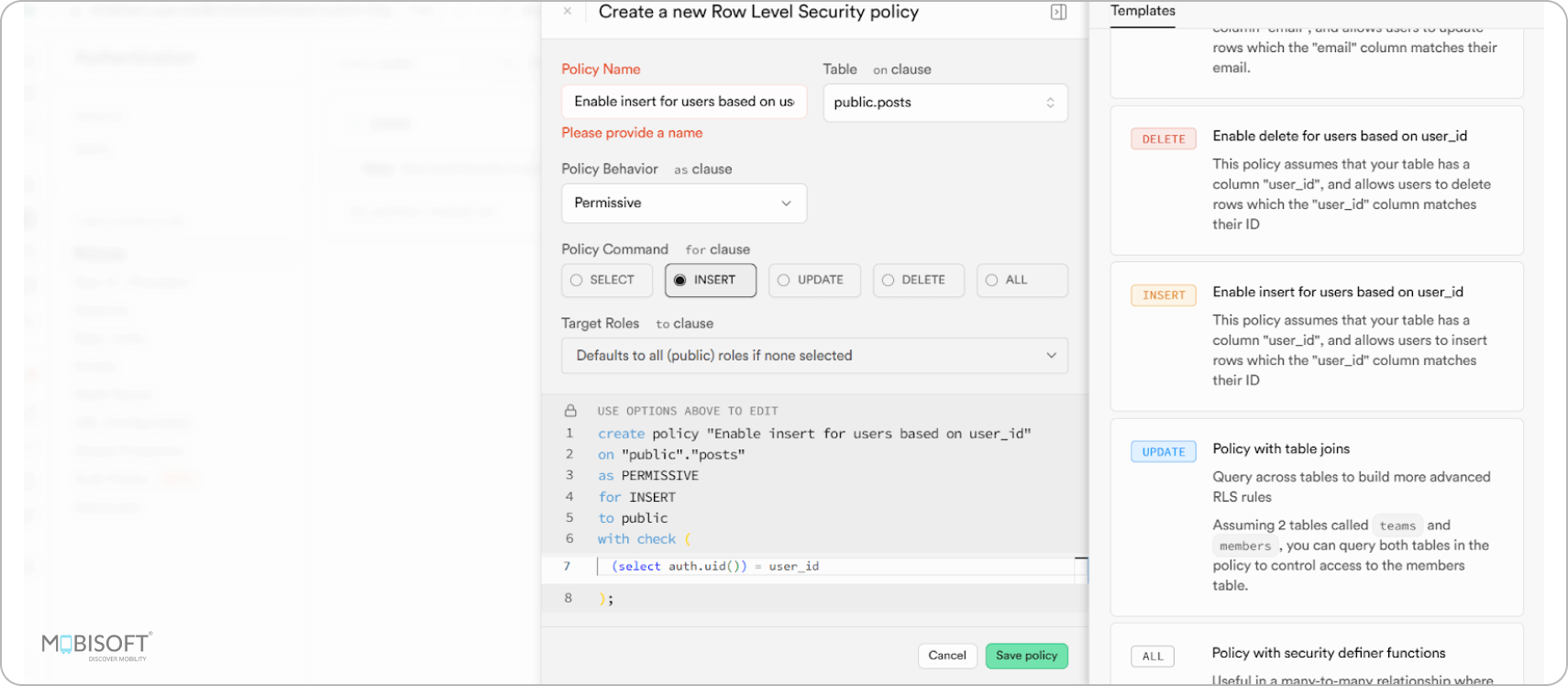
Task: Click the 'on "public"."posts"' SQL line
Action: (671, 455)
